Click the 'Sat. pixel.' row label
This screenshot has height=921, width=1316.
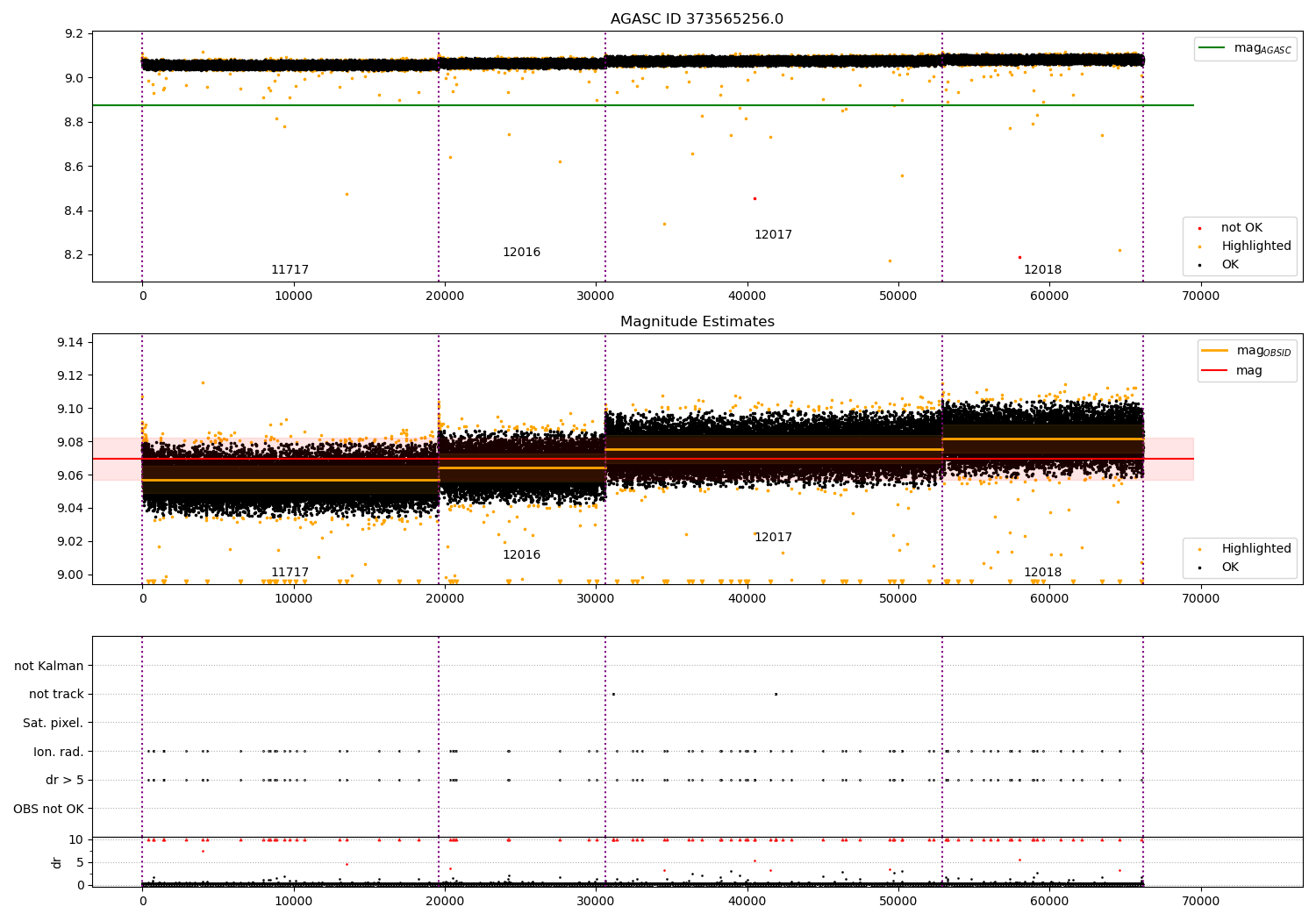pyautogui.click(x=54, y=723)
